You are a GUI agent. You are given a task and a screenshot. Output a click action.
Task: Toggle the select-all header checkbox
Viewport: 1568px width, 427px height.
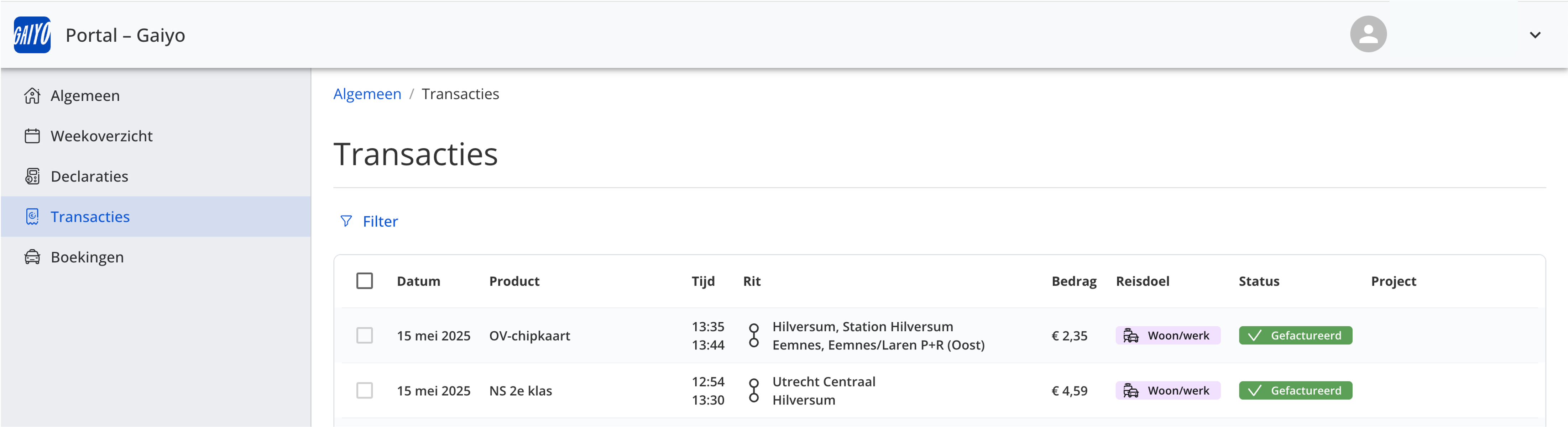click(365, 281)
